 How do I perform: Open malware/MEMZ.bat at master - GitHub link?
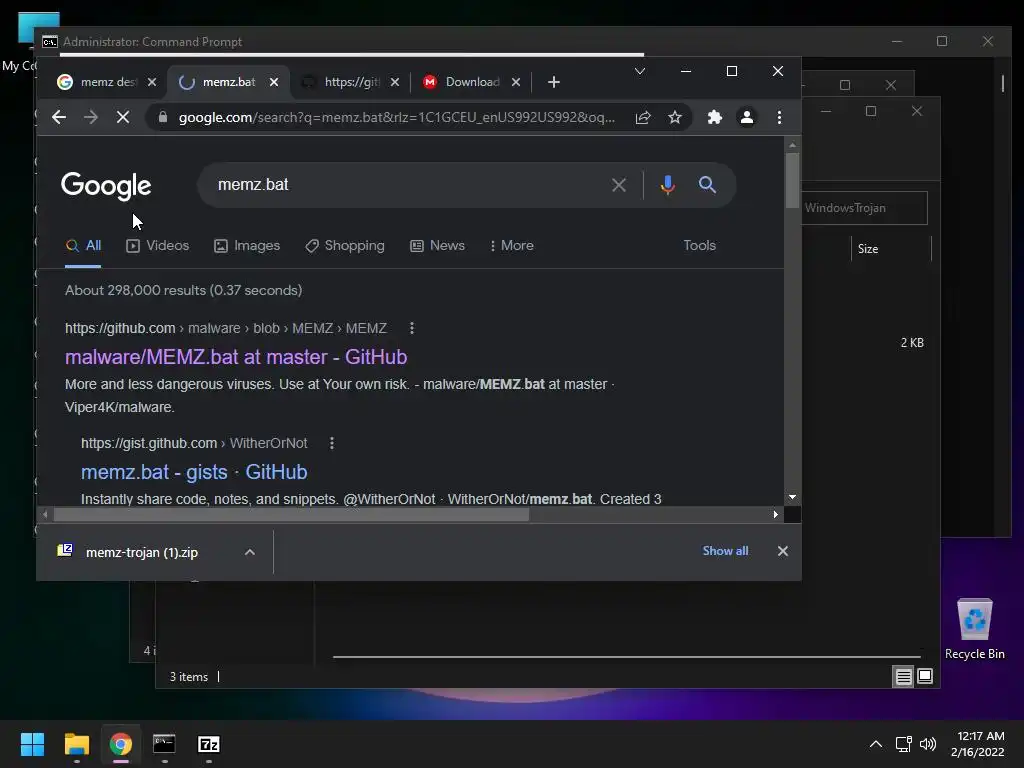point(236,357)
